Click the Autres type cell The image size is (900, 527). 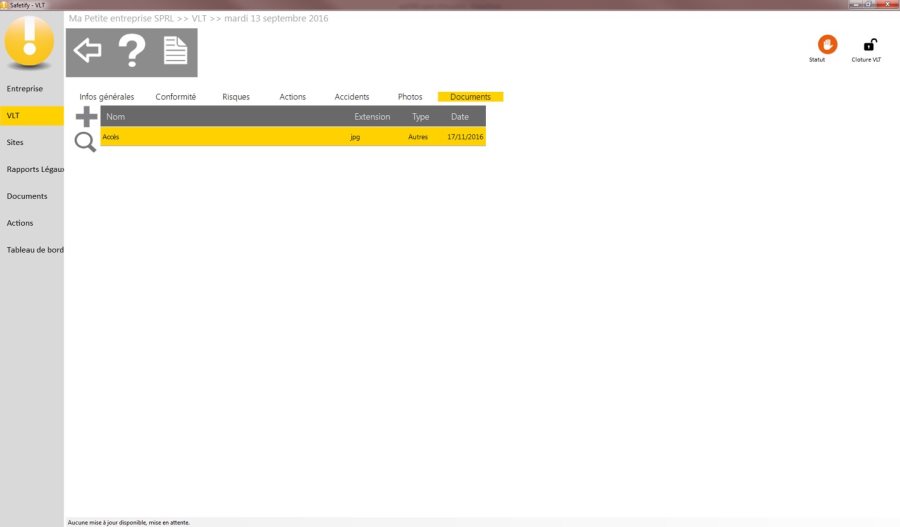[418, 137]
